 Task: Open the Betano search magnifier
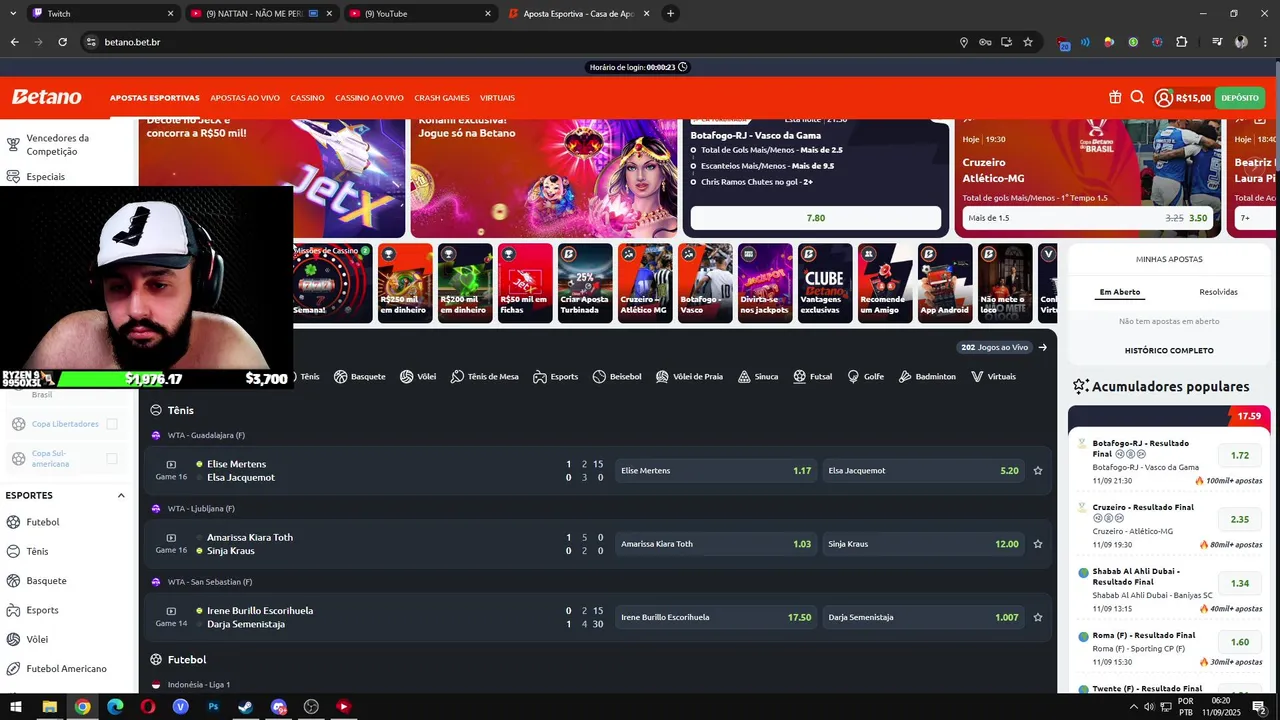(x=1137, y=98)
